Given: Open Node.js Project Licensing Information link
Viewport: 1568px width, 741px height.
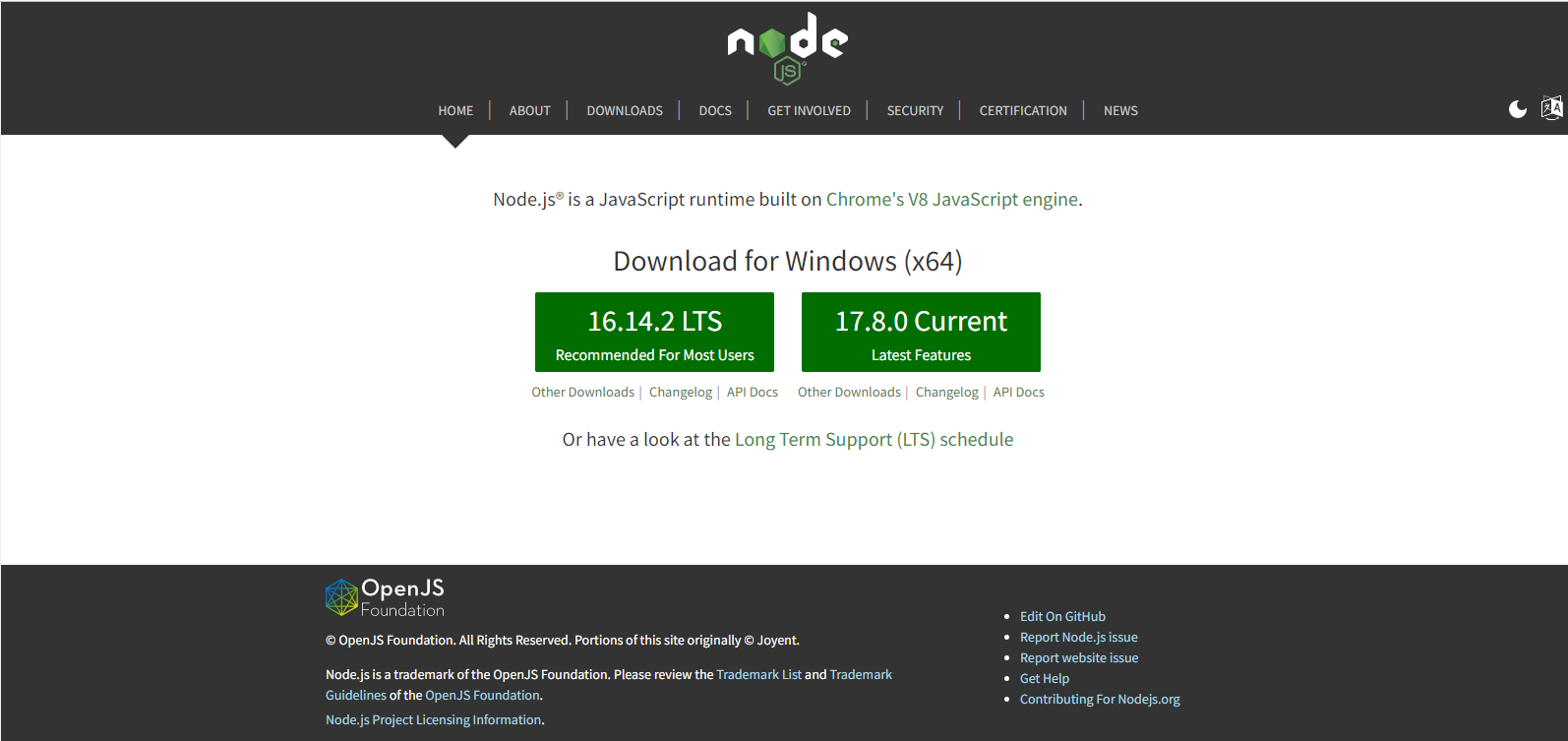Looking at the screenshot, I should click(x=434, y=720).
